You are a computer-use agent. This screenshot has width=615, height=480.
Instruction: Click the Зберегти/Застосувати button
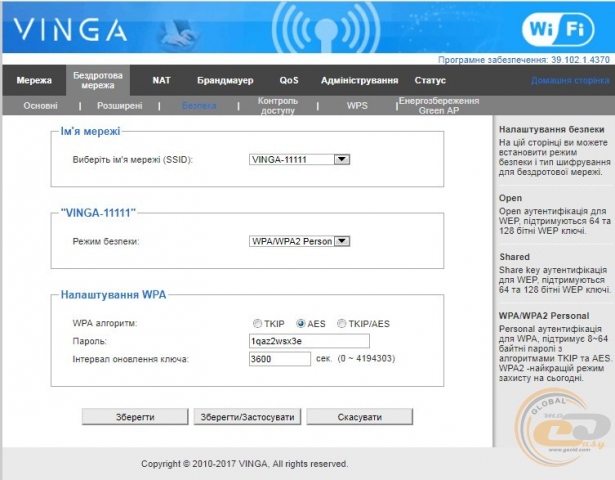pyautogui.click(x=247, y=417)
